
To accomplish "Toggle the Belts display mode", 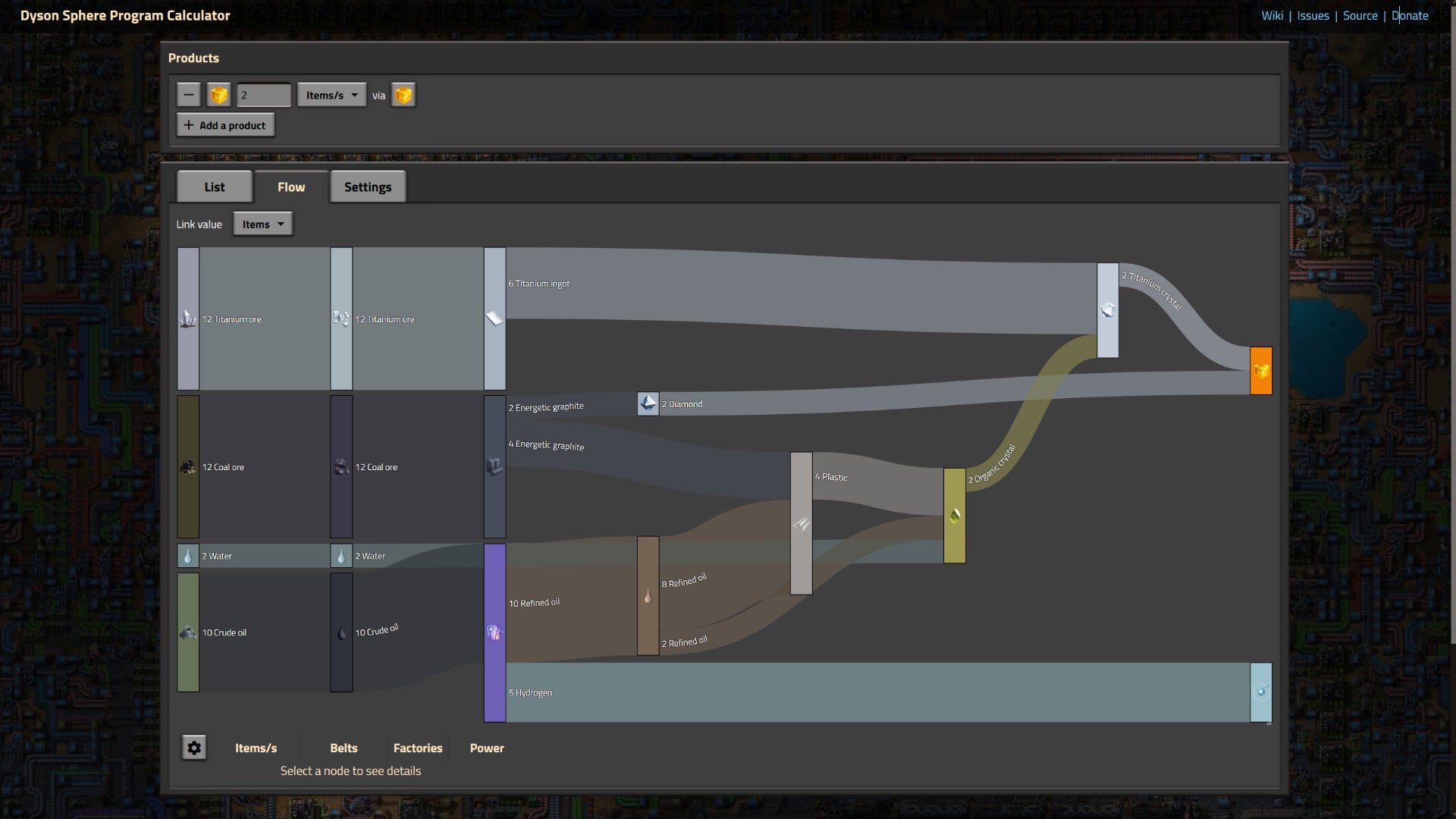I will pos(344,747).
